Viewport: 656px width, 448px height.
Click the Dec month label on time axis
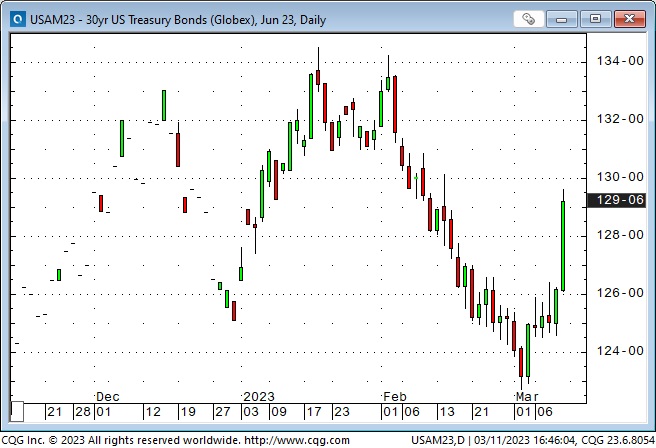click(108, 397)
